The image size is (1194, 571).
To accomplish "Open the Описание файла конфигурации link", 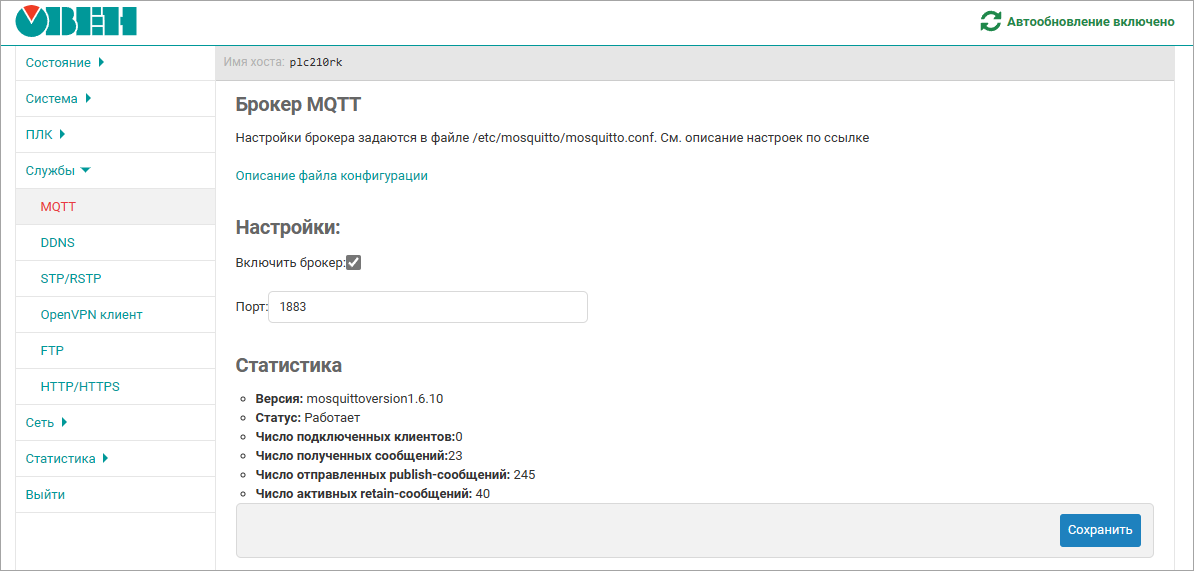I will (x=331, y=176).
